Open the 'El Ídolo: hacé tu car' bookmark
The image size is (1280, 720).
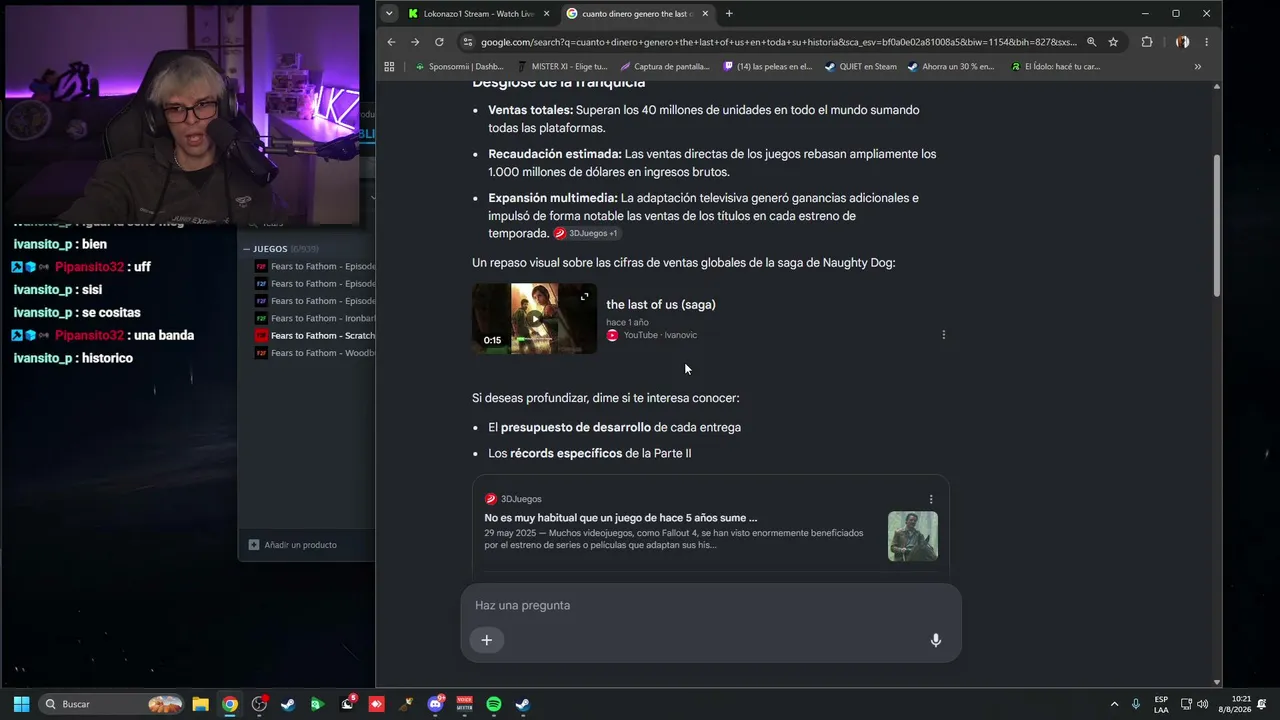pyautogui.click(x=1055, y=67)
